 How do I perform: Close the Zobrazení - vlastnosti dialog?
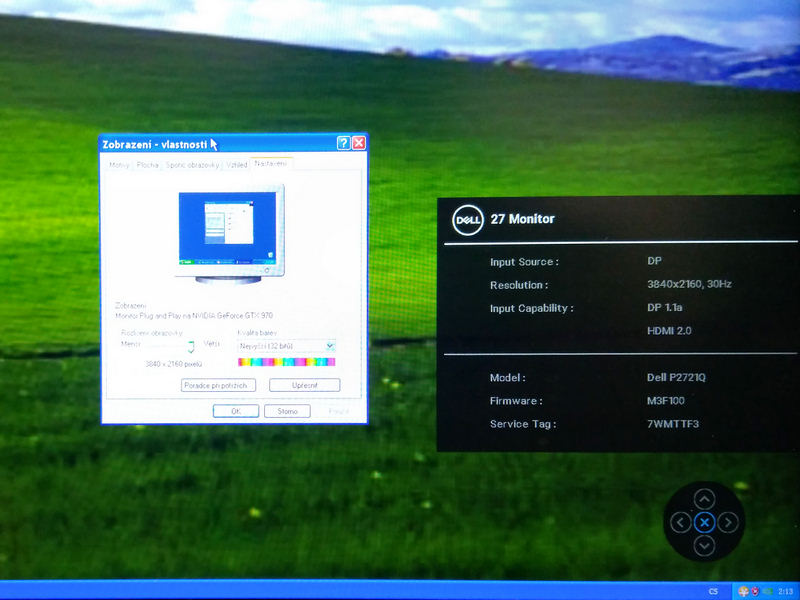pyautogui.click(x=359, y=143)
